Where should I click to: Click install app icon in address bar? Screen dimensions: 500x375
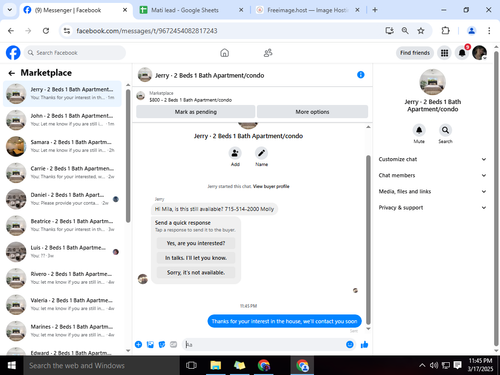pyautogui.click(x=389, y=31)
